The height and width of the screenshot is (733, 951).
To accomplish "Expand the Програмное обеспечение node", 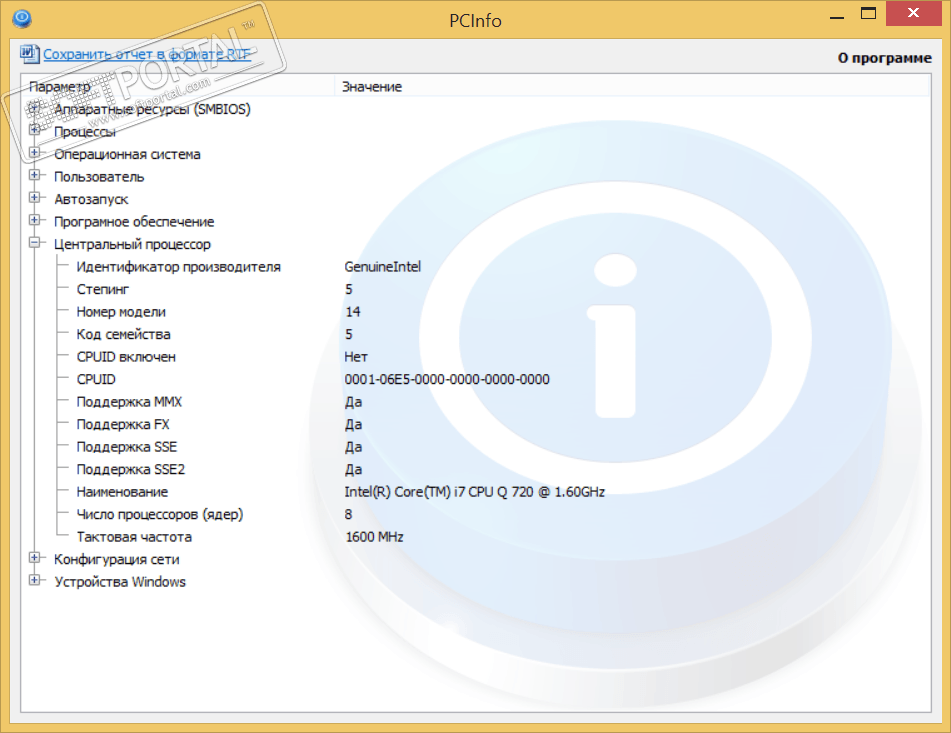I will (x=35, y=220).
